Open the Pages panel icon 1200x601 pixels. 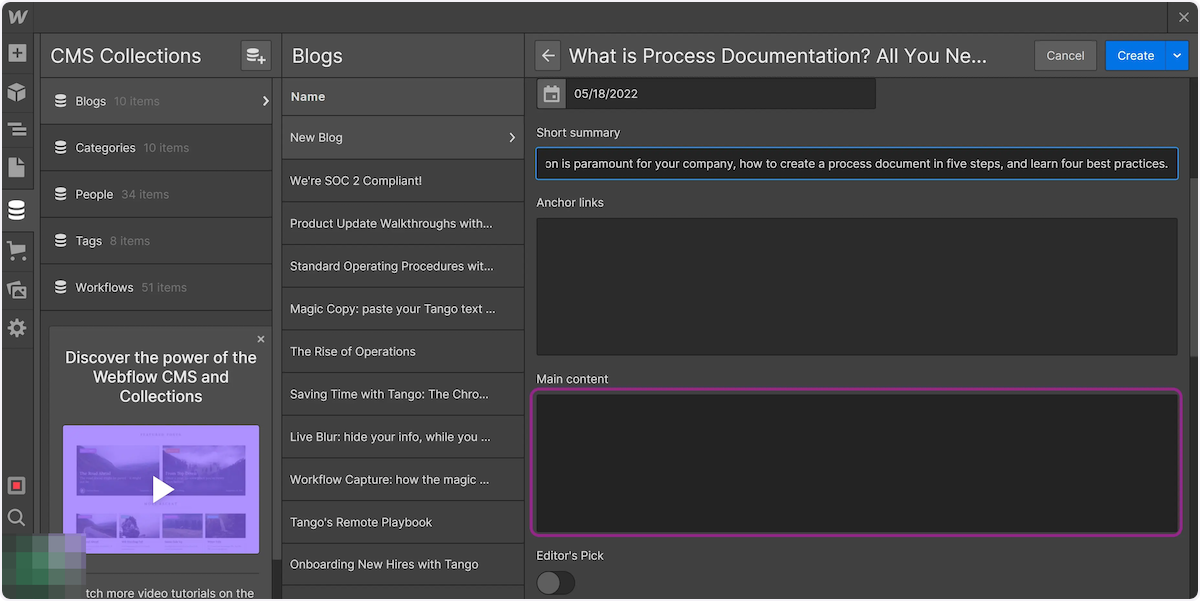pyautogui.click(x=16, y=167)
